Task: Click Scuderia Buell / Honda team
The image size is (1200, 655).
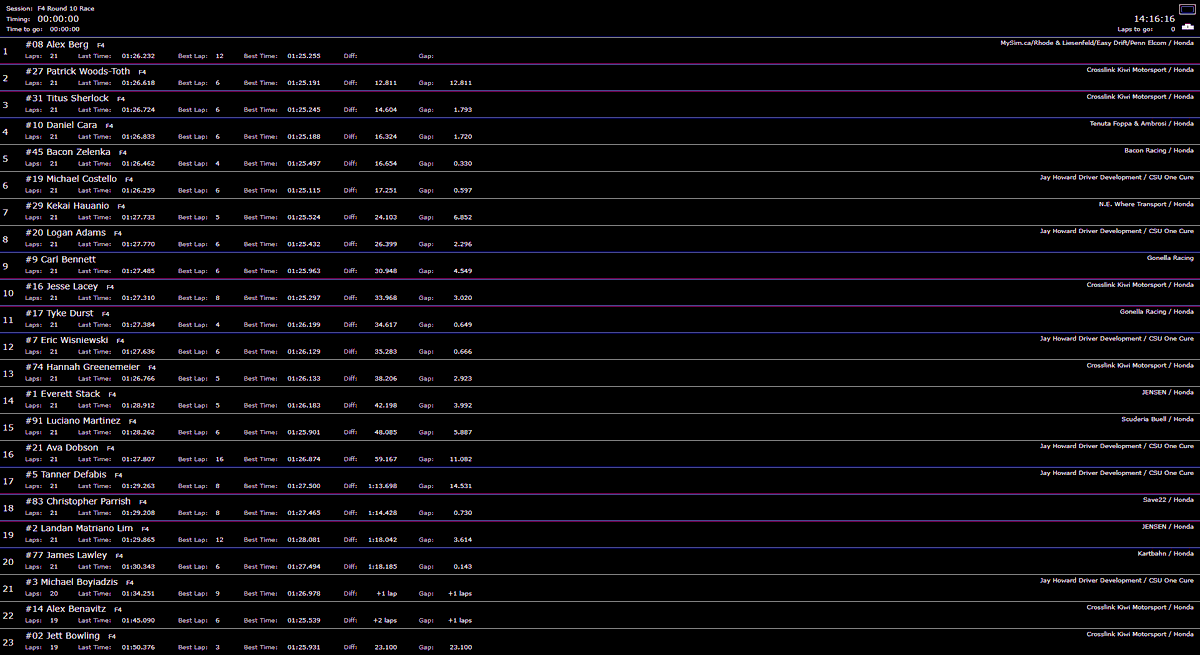Action: pos(1157,419)
